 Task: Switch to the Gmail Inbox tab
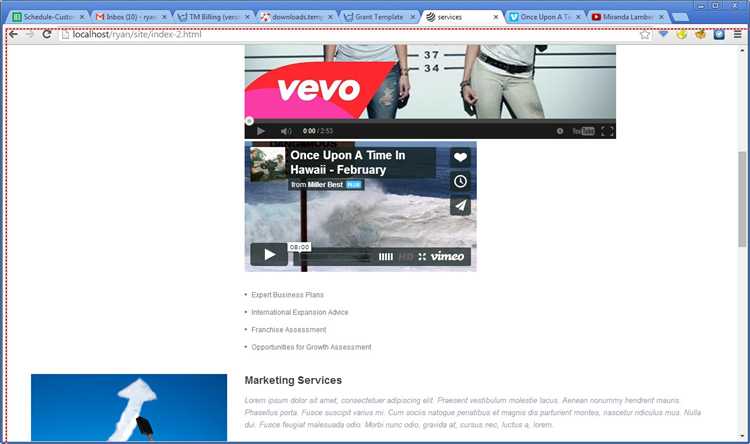pos(130,17)
